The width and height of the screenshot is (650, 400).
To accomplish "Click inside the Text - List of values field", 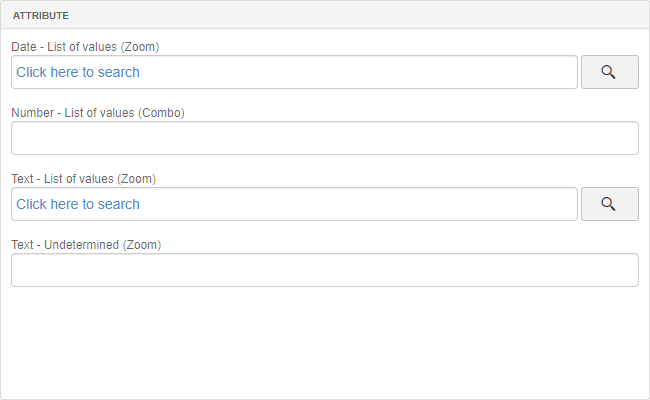I will pos(294,204).
